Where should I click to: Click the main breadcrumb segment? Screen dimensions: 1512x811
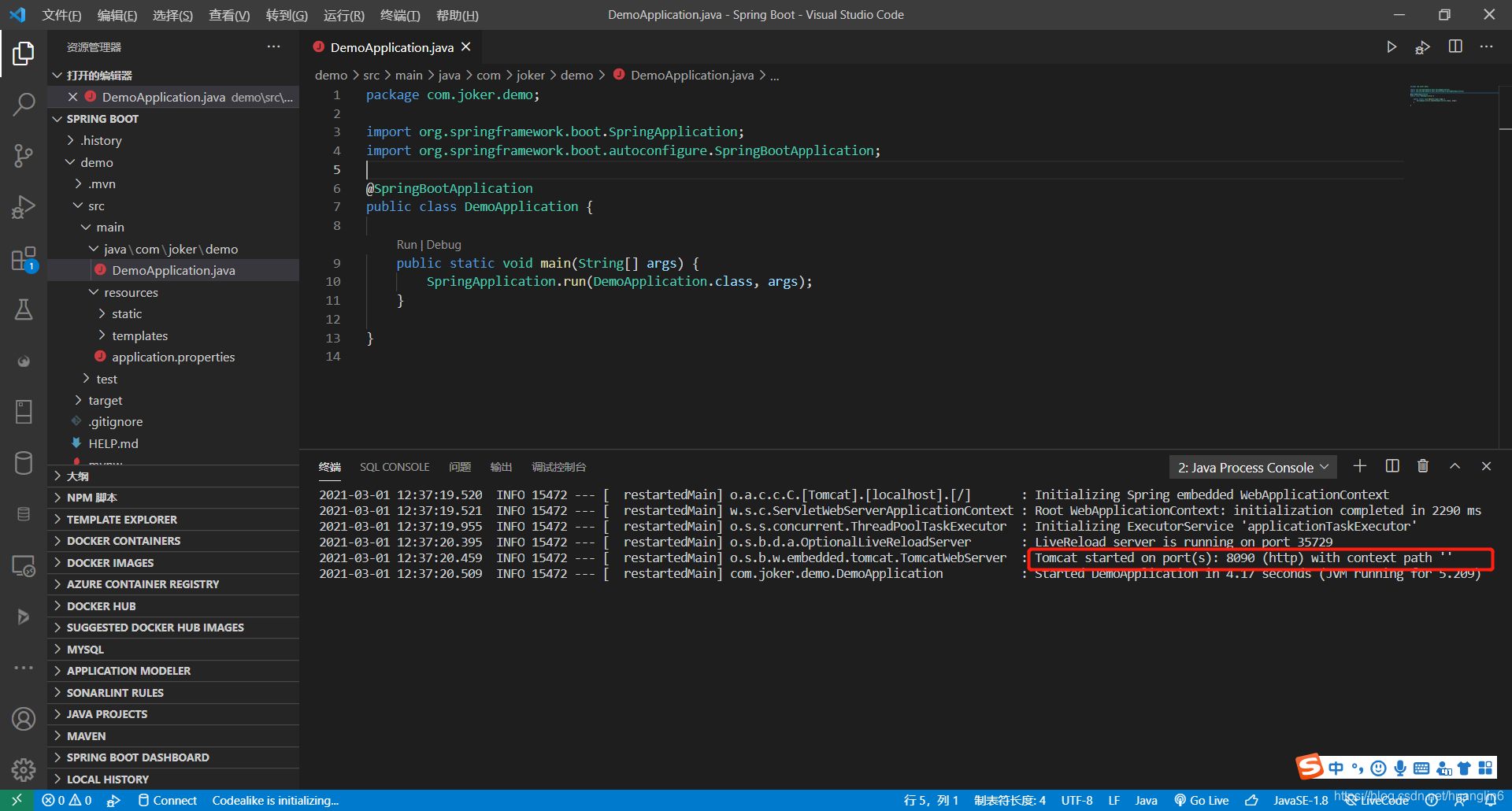pyautogui.click(x=409, y=75)
